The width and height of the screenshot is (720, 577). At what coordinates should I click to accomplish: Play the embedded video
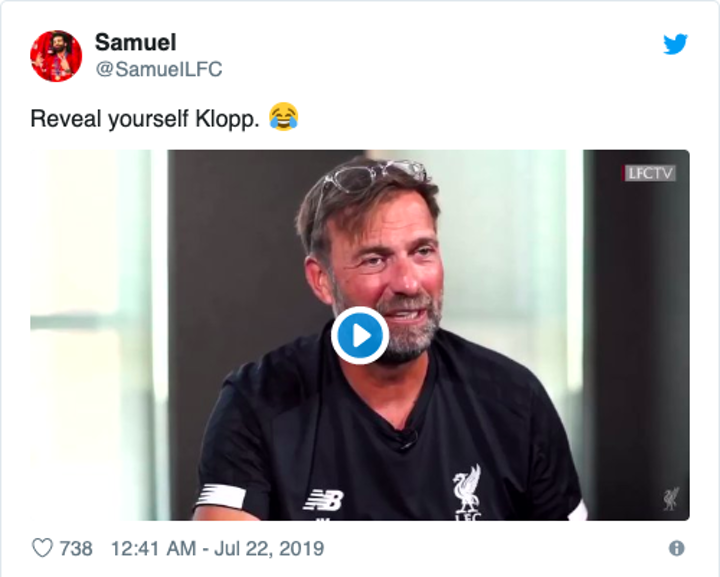[x=360, y=335]
